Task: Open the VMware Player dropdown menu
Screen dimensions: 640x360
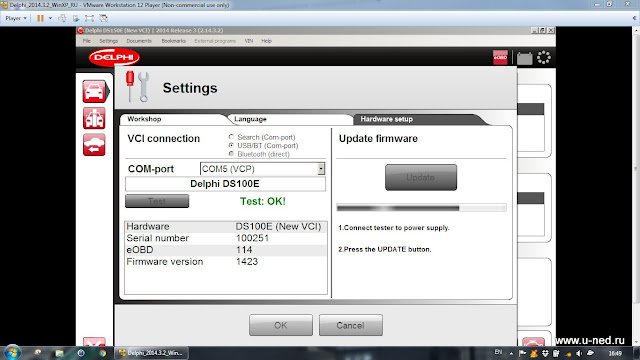Action: coord(16,18)
